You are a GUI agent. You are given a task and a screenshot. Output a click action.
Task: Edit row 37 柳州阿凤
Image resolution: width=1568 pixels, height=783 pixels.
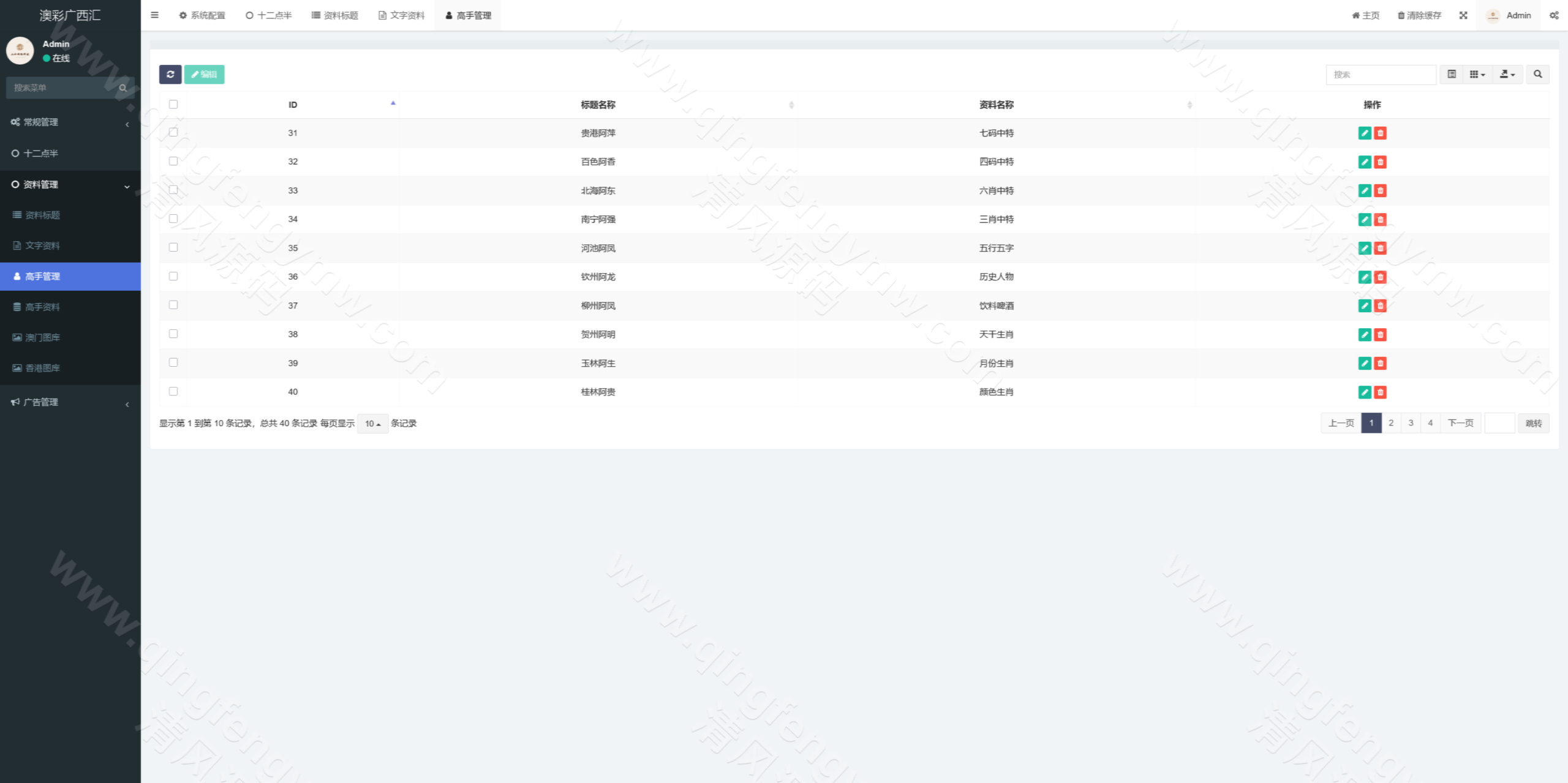pyautogui.click(x=1365, y=305)
